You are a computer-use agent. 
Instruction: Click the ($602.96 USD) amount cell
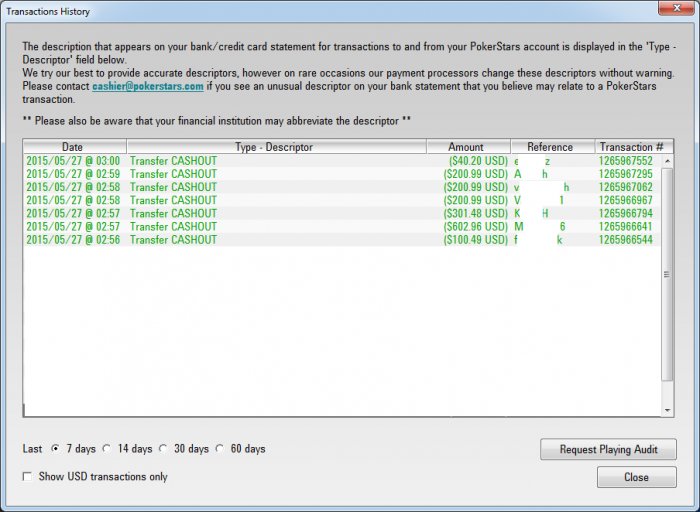(476, 227)
